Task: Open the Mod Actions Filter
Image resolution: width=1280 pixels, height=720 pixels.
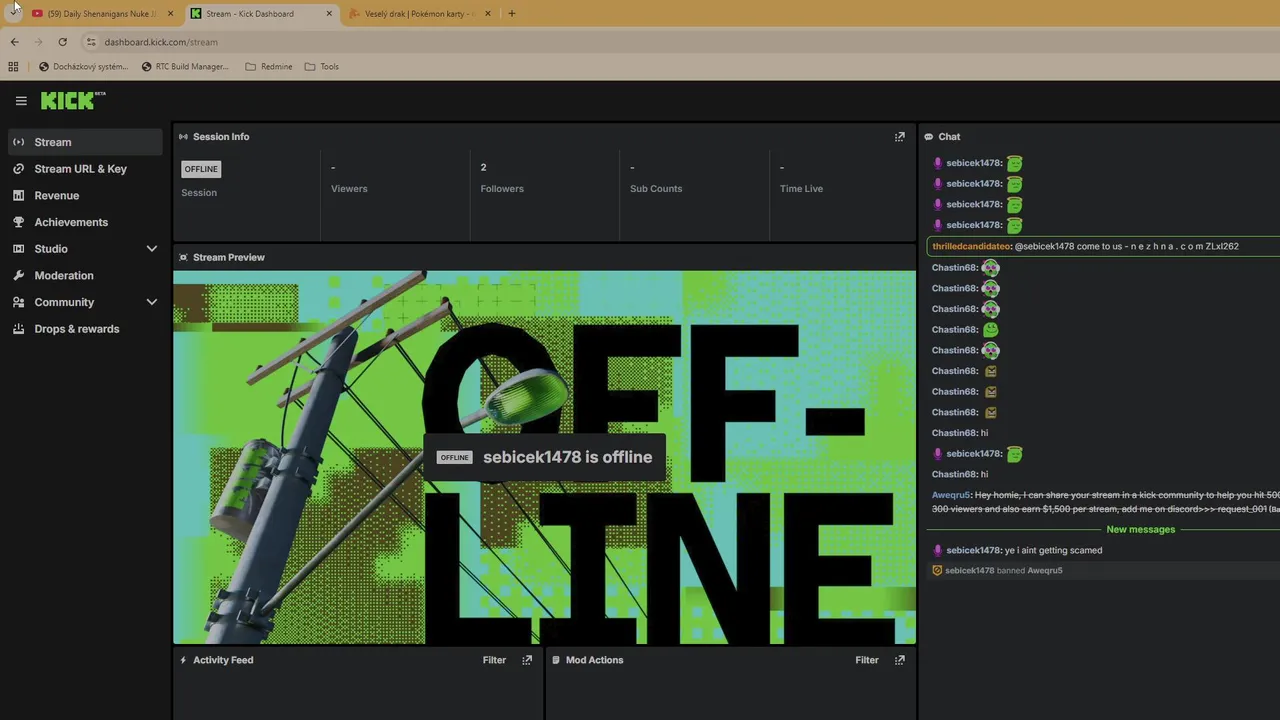Action: 867,660
